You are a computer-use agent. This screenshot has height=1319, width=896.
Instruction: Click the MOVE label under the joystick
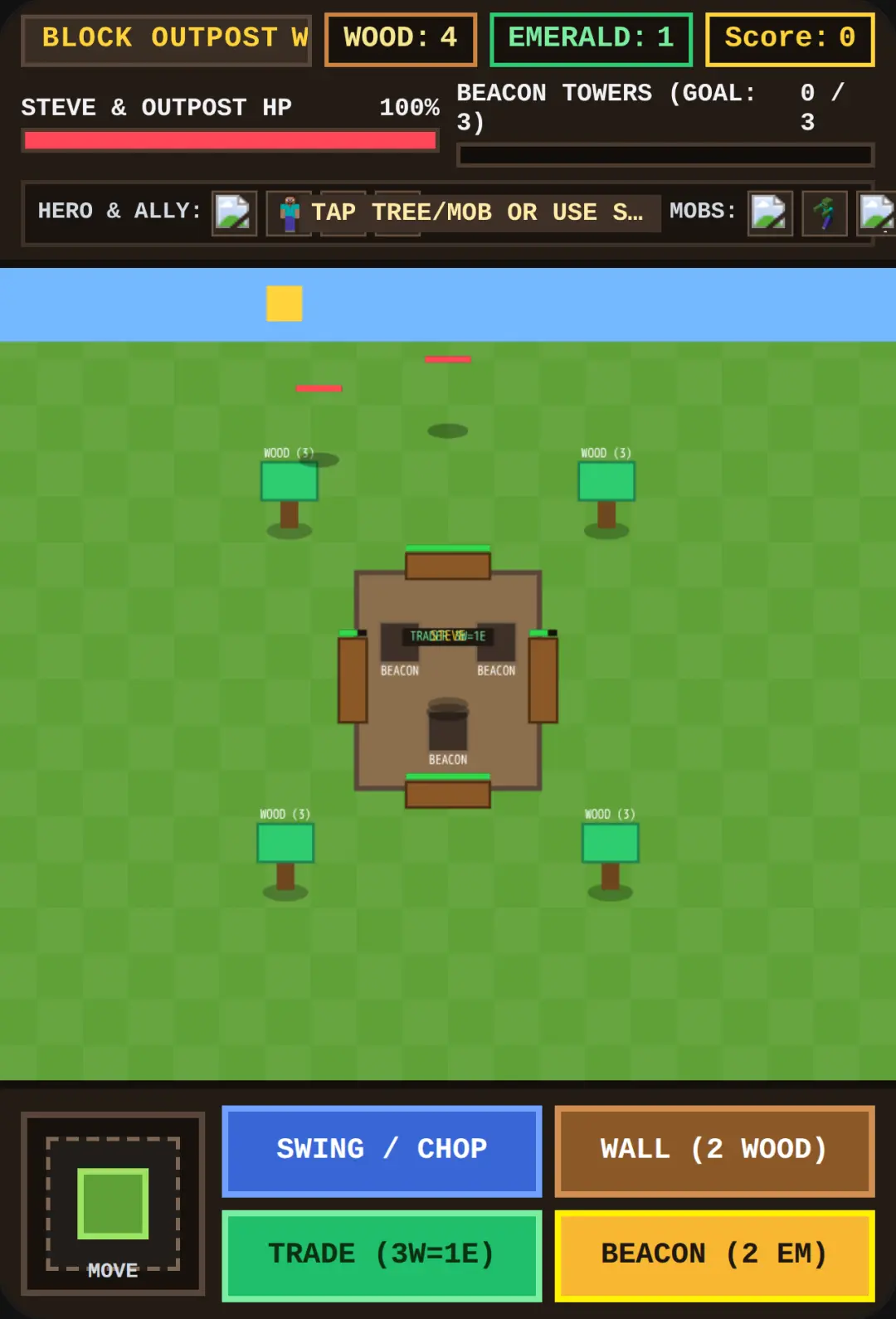click(113, 1270)
